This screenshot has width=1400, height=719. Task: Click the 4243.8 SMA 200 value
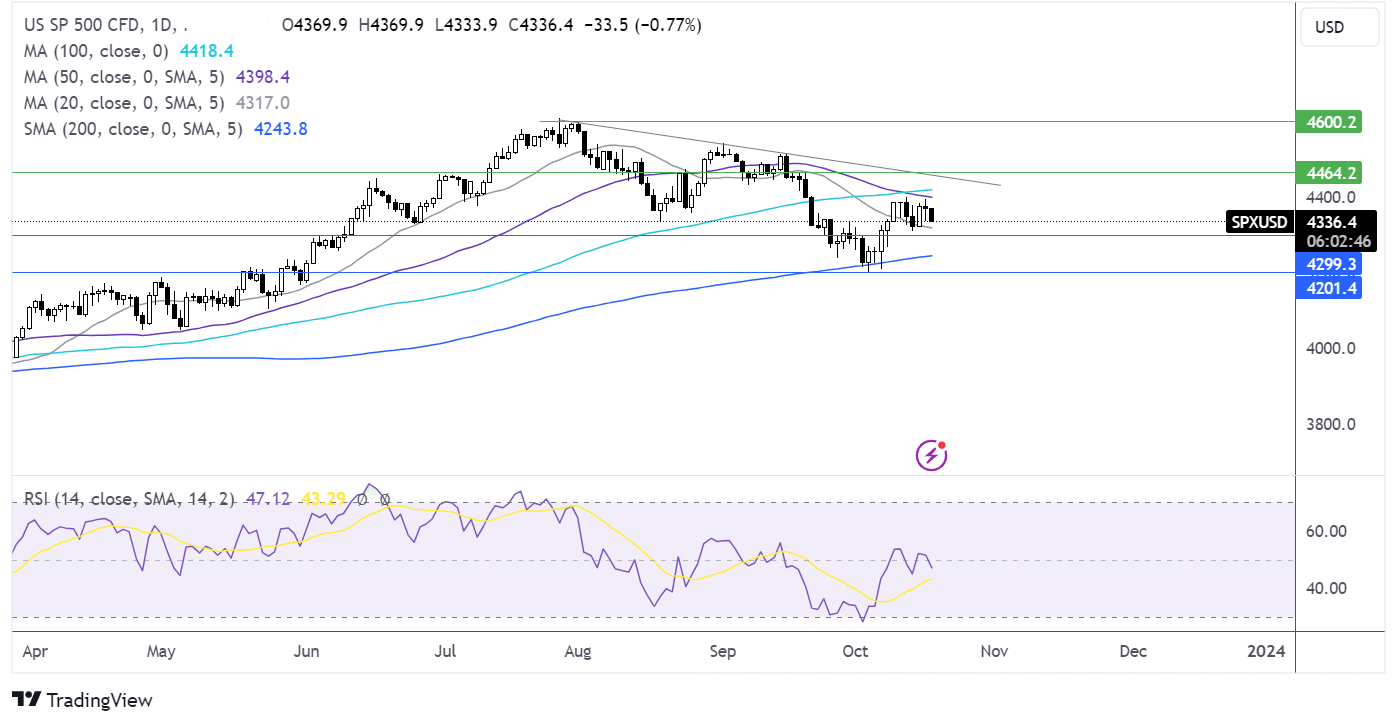tap(281, 129)
